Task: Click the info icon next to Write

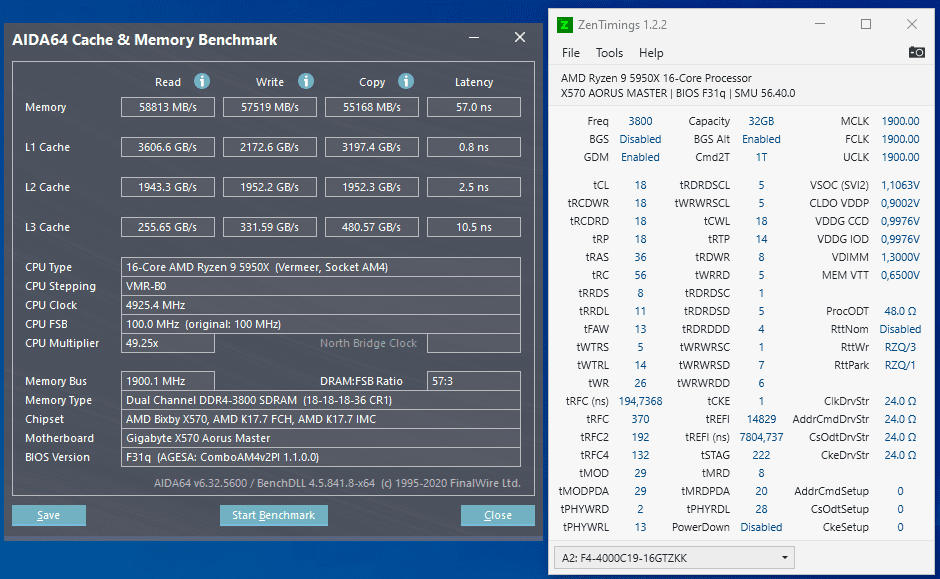Action: click(x=306, y=81)
